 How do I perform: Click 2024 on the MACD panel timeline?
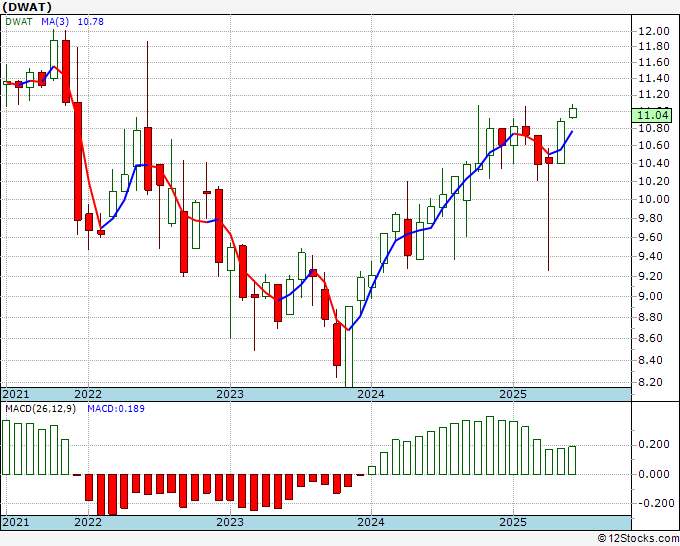371,522
